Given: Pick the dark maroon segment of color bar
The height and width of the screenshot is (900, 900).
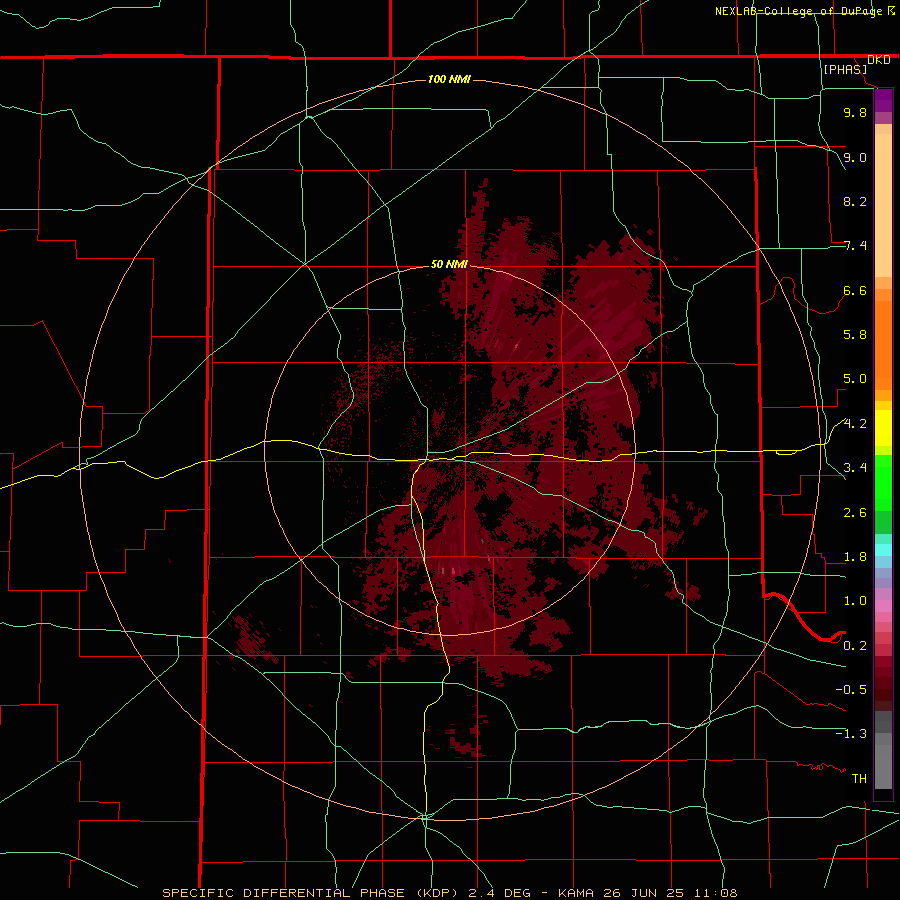Looking at the screenshot, I should (x=883, y=689).
